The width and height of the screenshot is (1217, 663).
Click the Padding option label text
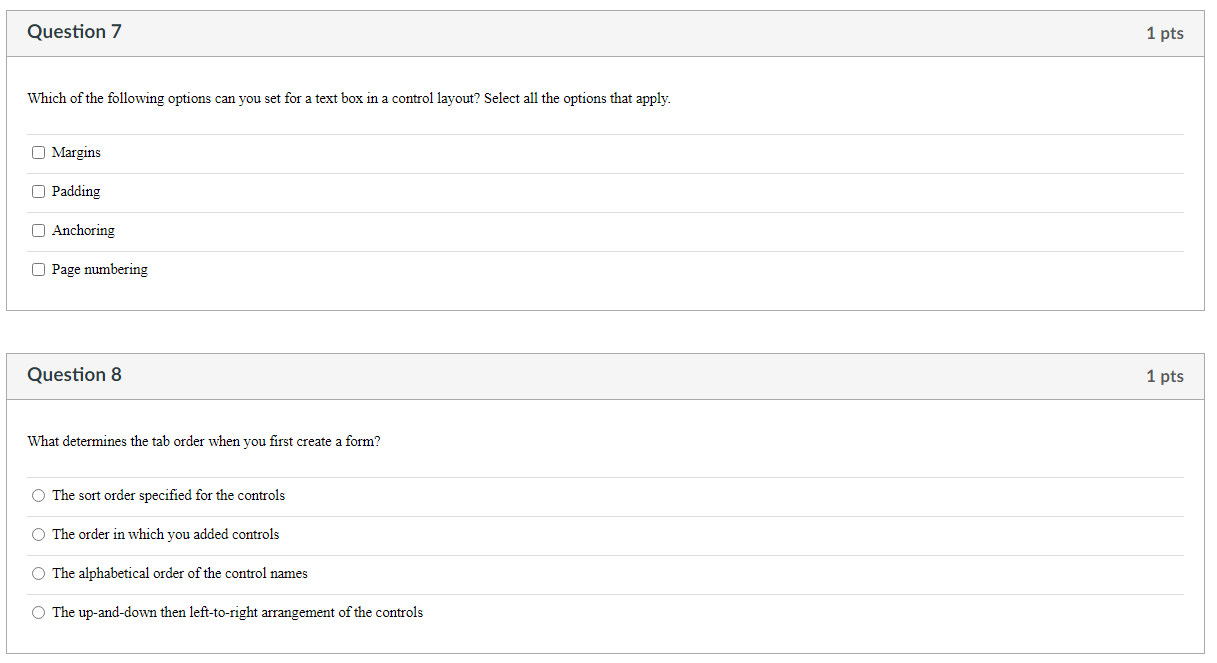[x=76, y=192]
